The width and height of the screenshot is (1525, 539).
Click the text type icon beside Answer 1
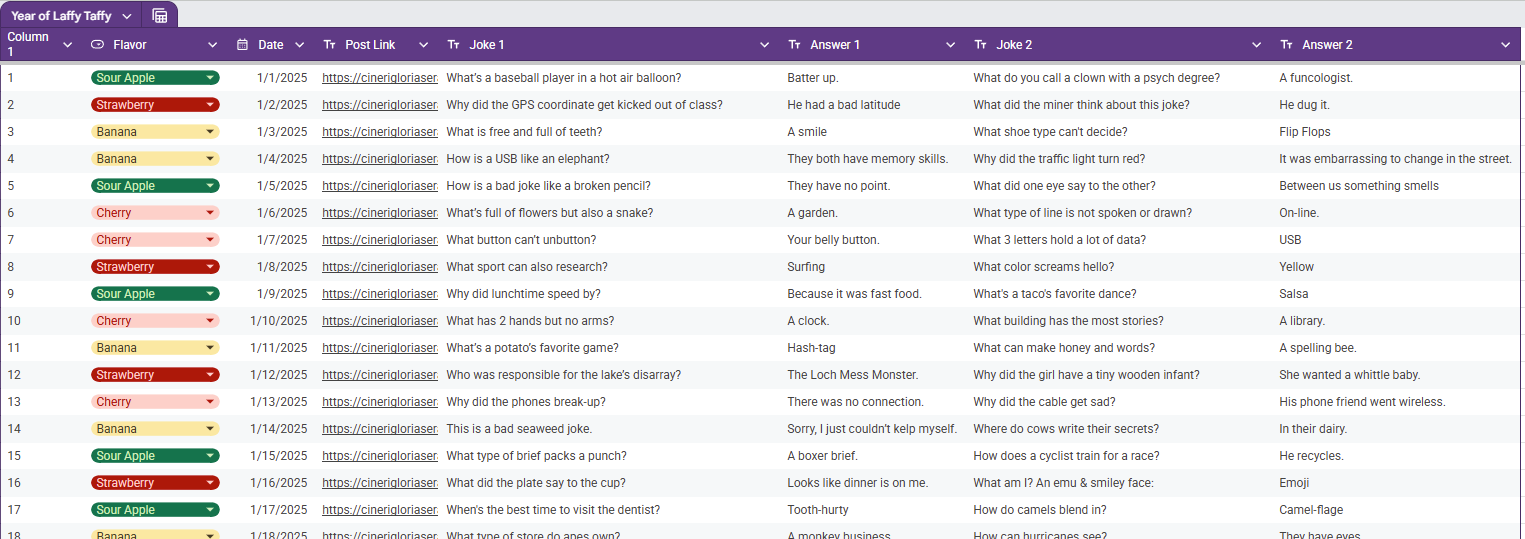click(x=795, y=45)
